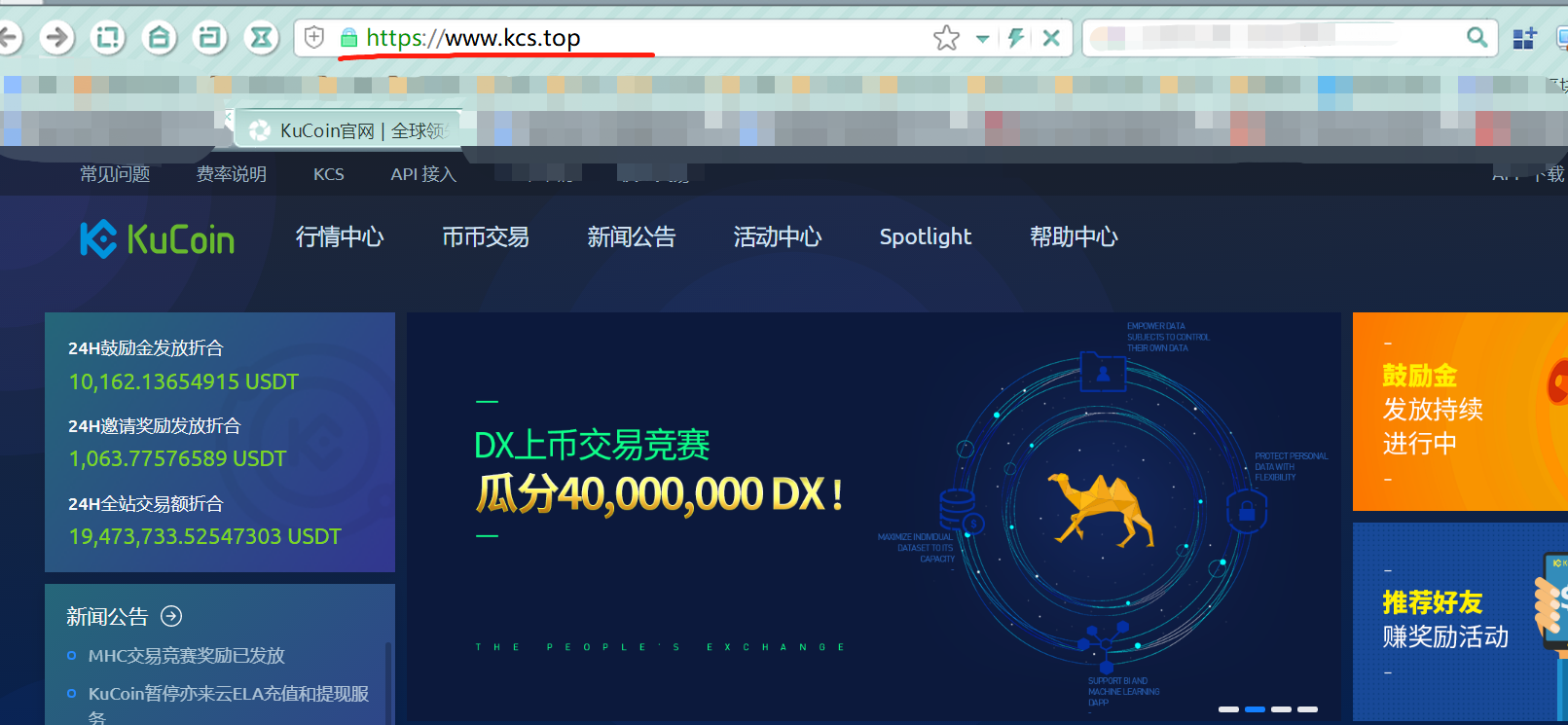This screenshot has height=725, width=1568.
Task: Click the KuCoin tab favicon
Action: click(260, 130)
